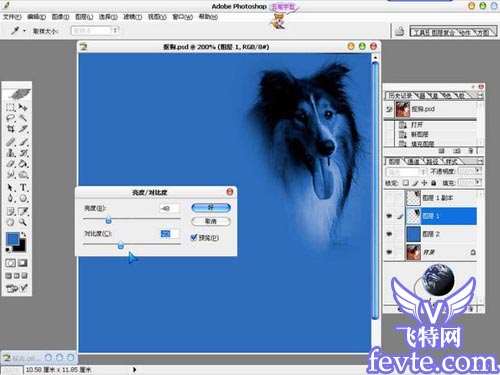
Task: Open the 文件 menu
Action: pyautogui.click(x=12, y=17)
